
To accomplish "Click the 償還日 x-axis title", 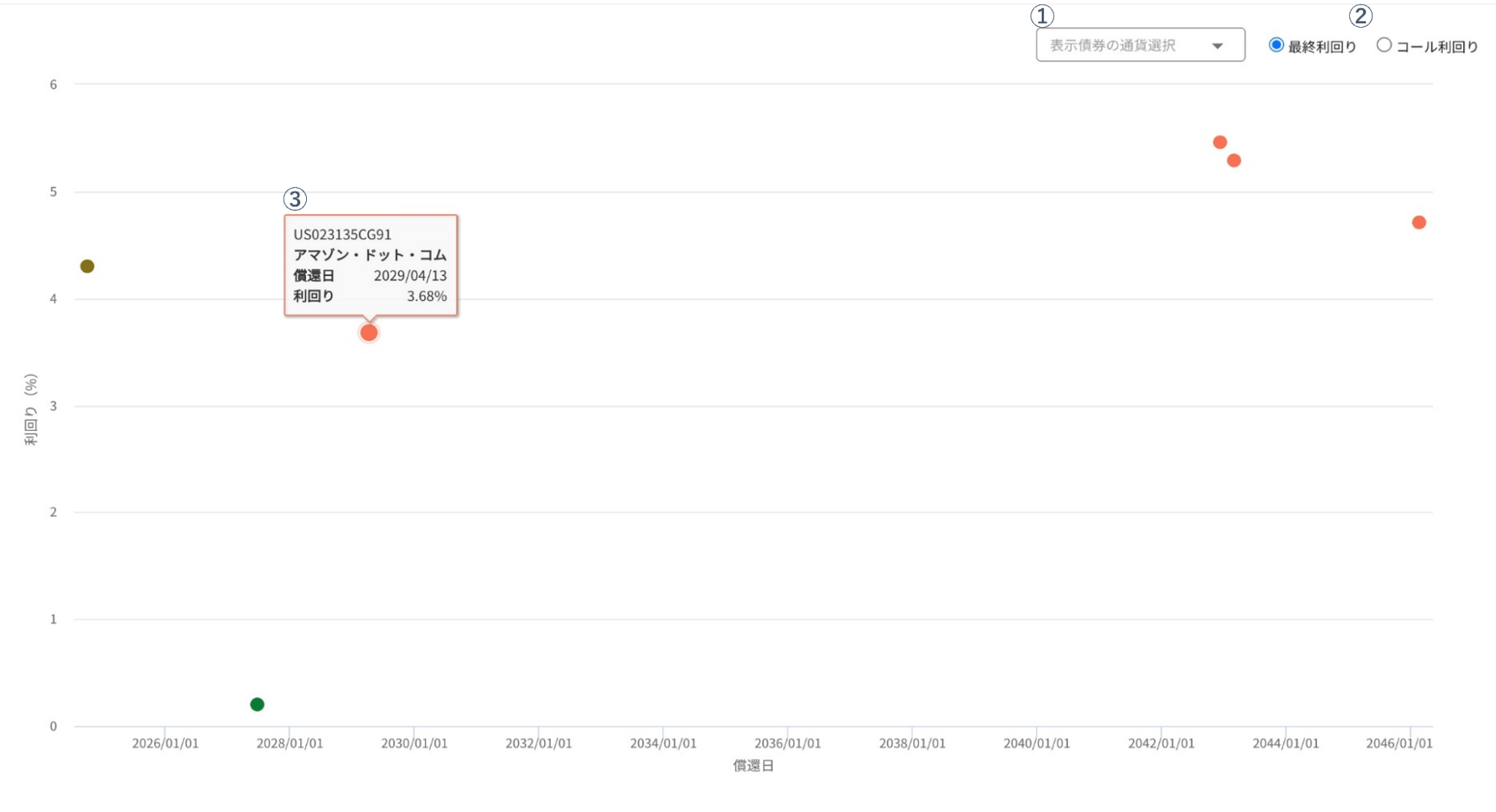I will pyautogui.click(x=753, y=766).
